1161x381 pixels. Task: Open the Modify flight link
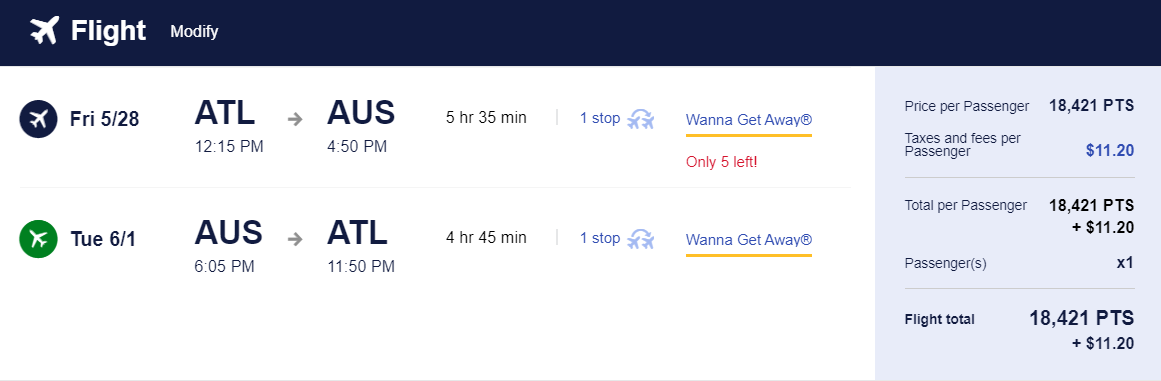(x=194, y=32)
